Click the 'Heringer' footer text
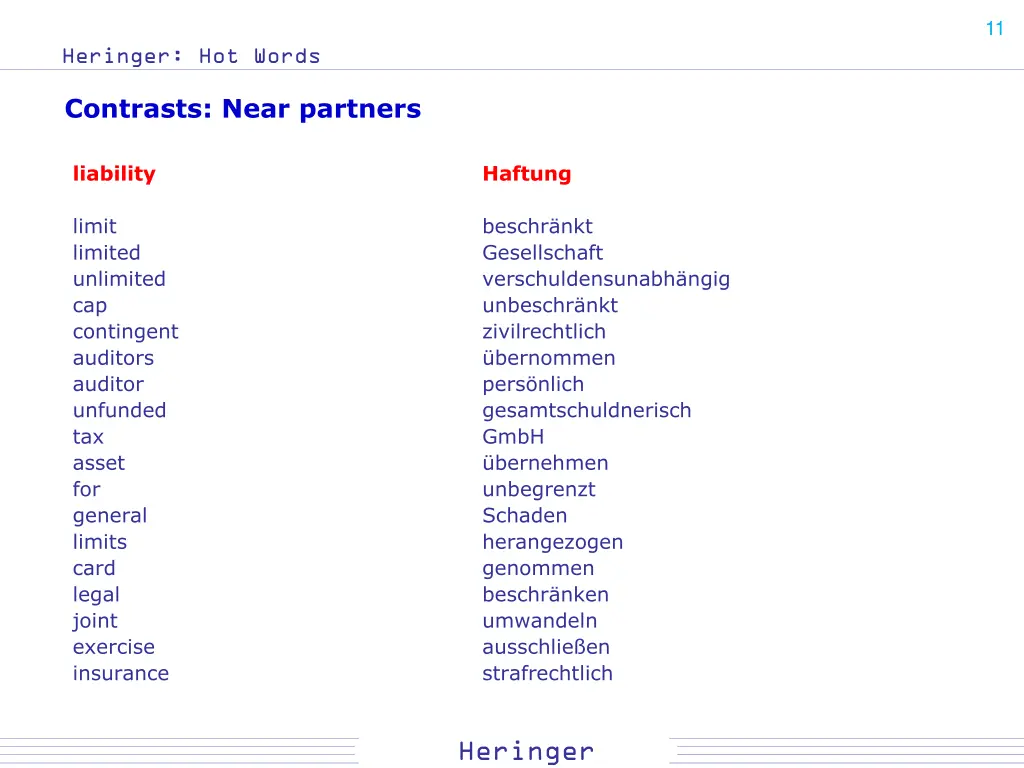The height and width of the screenshot is (768, 1024). pos(526,752)
